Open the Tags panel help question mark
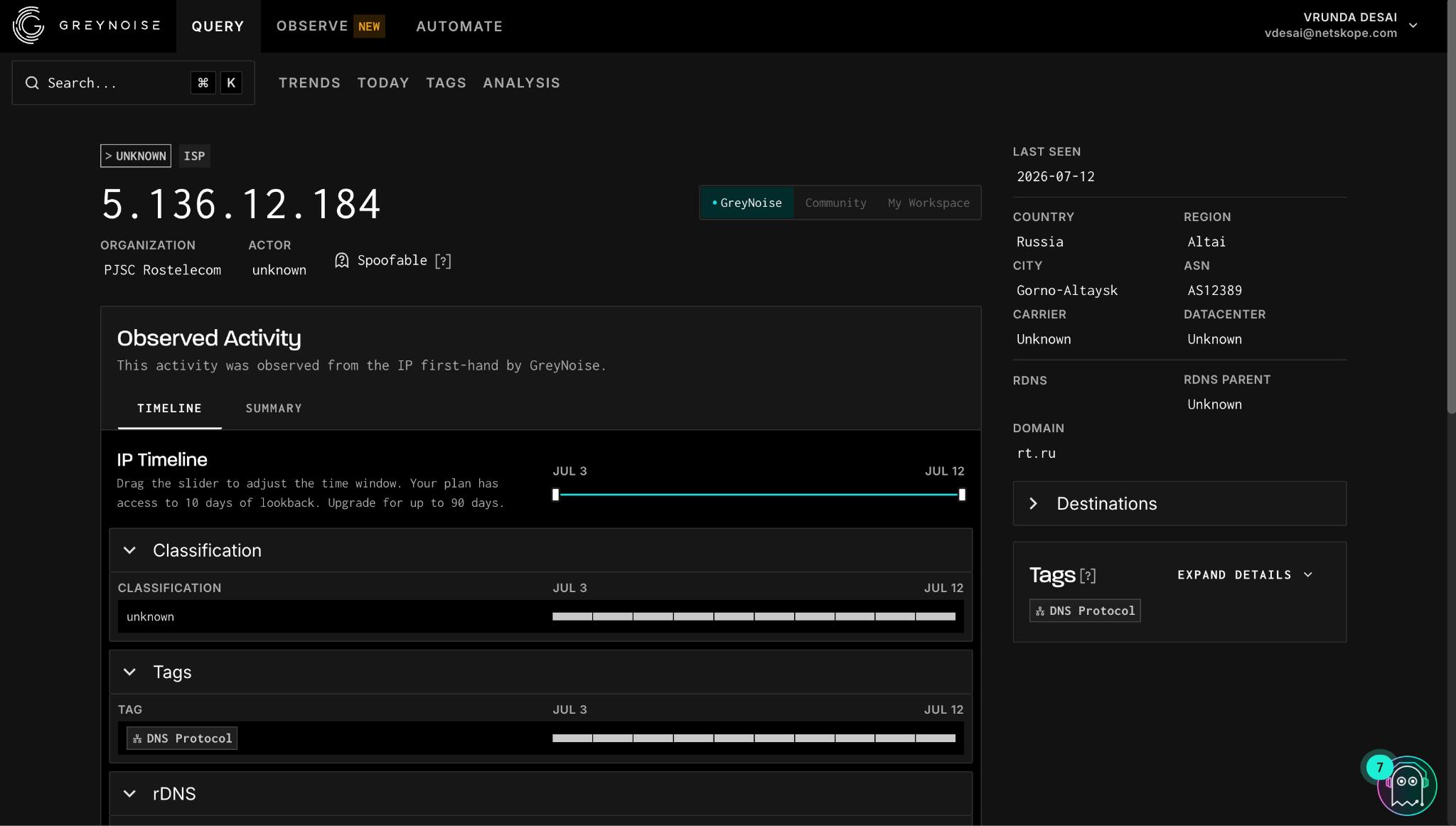 pyautogui.click(x=1088, y=576)
